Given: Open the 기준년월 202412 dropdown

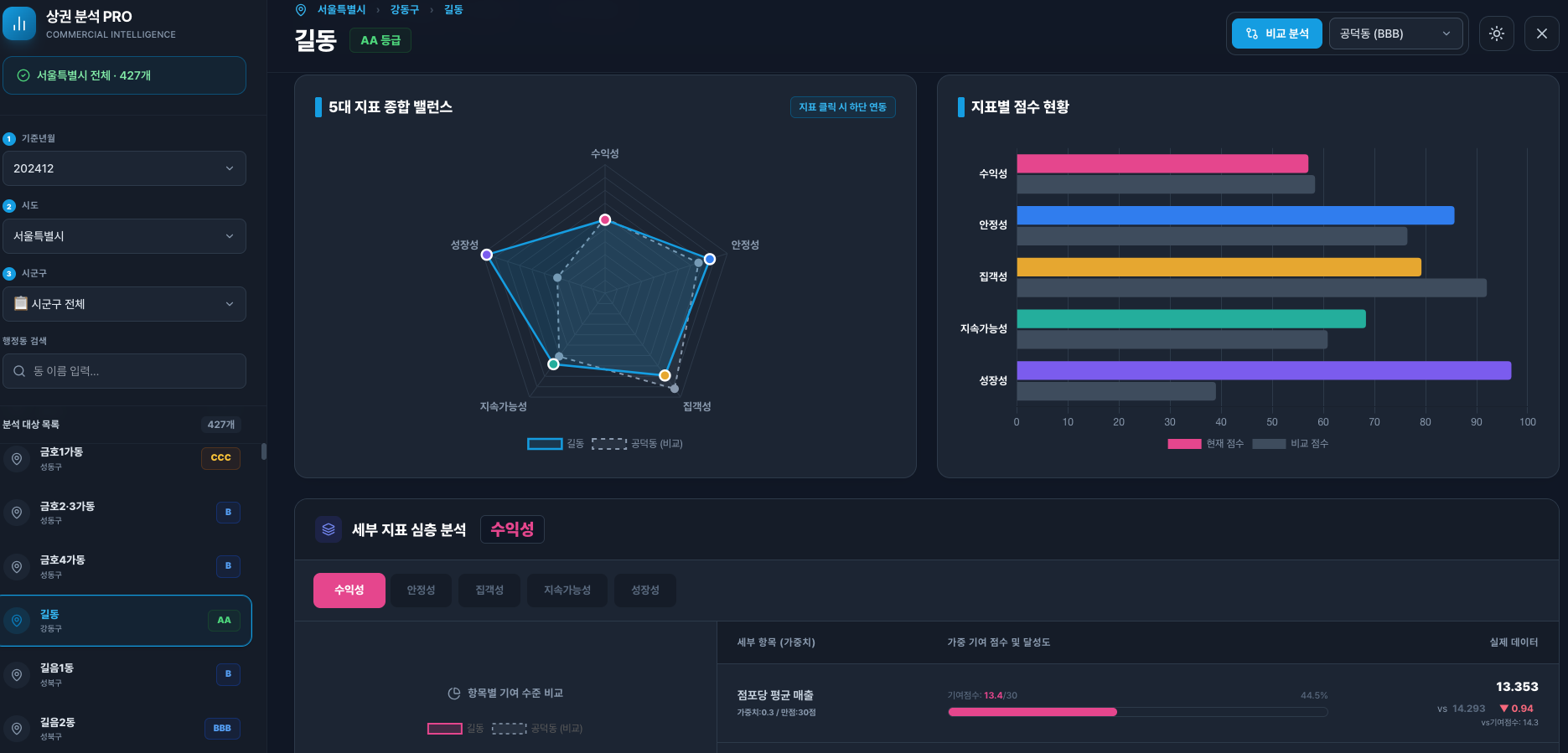Looking at the screenshot, I should coord(124,168).
